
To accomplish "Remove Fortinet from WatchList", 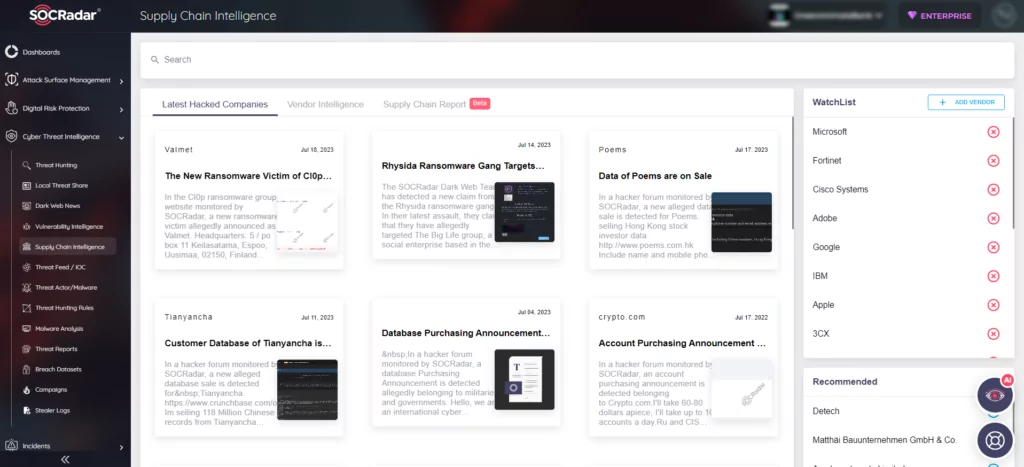I will click(x=993, y=161).
